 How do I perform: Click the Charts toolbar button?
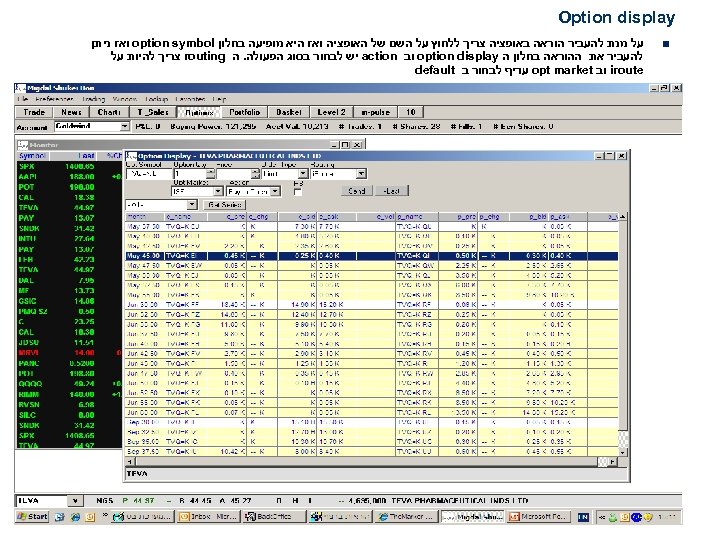(x=109, y=112)
